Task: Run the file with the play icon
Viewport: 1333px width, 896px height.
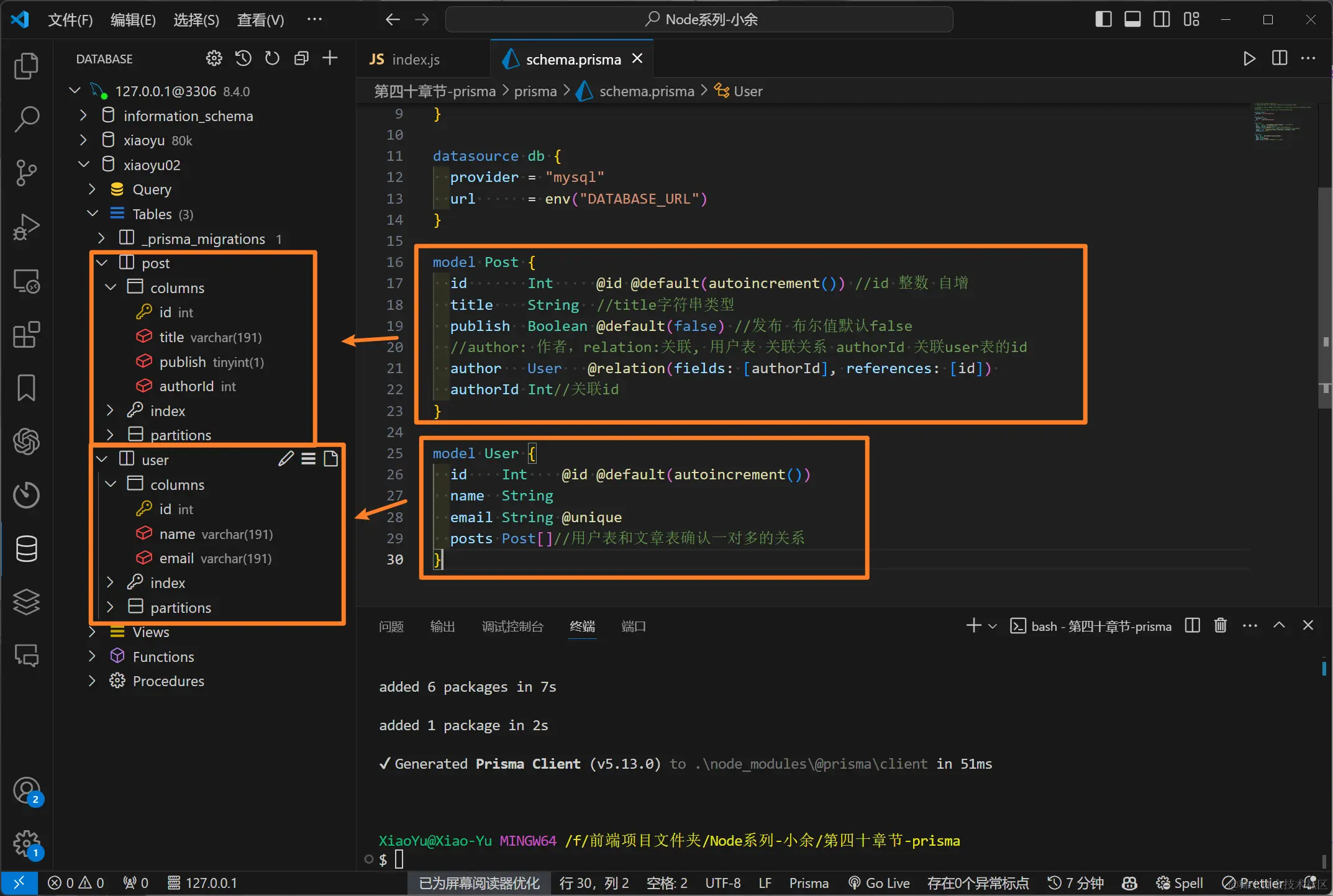Action: (x=1249, y=58)
